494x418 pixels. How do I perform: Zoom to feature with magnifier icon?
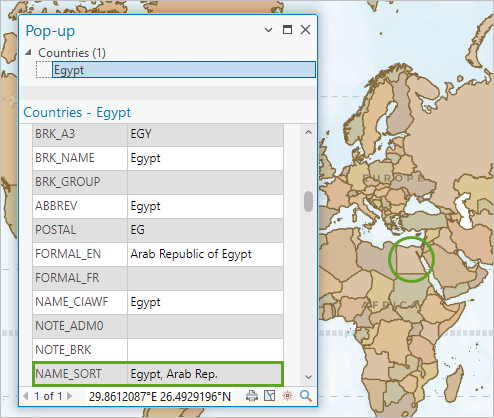tap(306, 396)
